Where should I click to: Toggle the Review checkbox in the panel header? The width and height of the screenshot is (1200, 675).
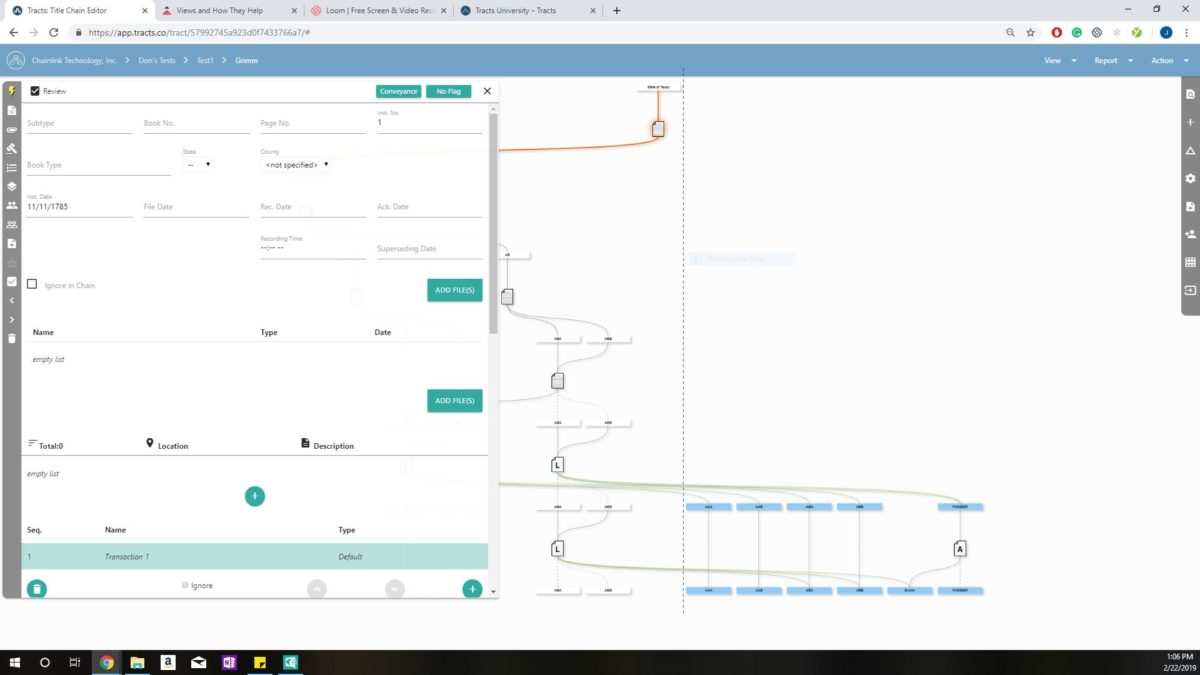coord(34,91)
